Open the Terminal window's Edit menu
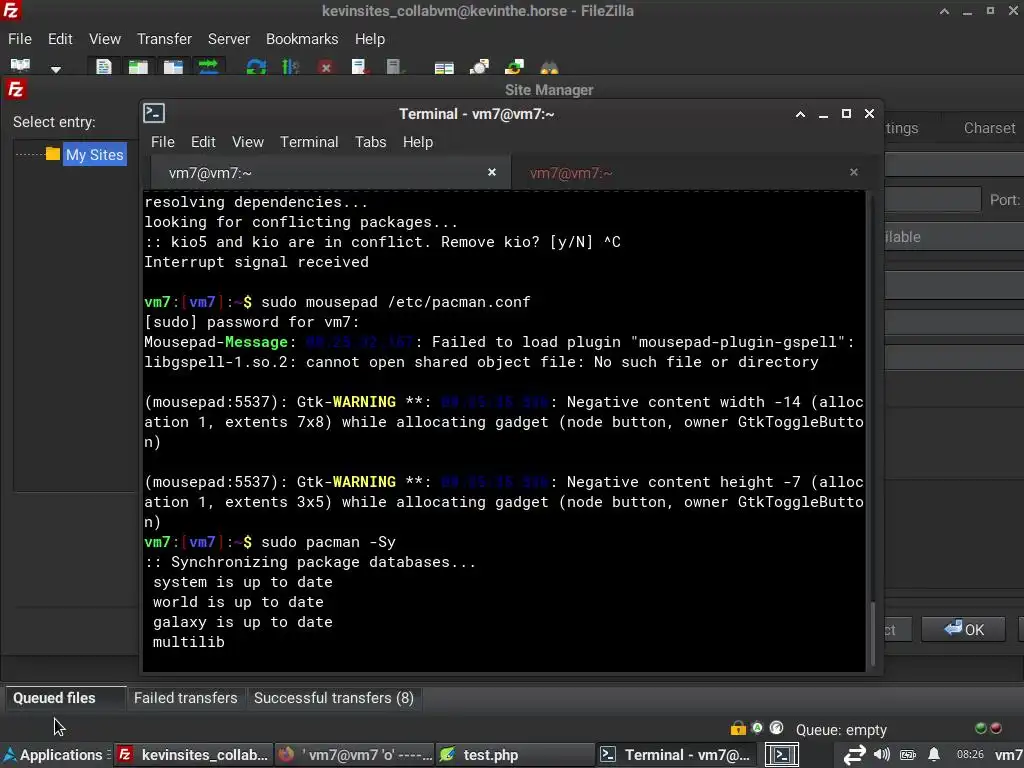 point(203,142)
